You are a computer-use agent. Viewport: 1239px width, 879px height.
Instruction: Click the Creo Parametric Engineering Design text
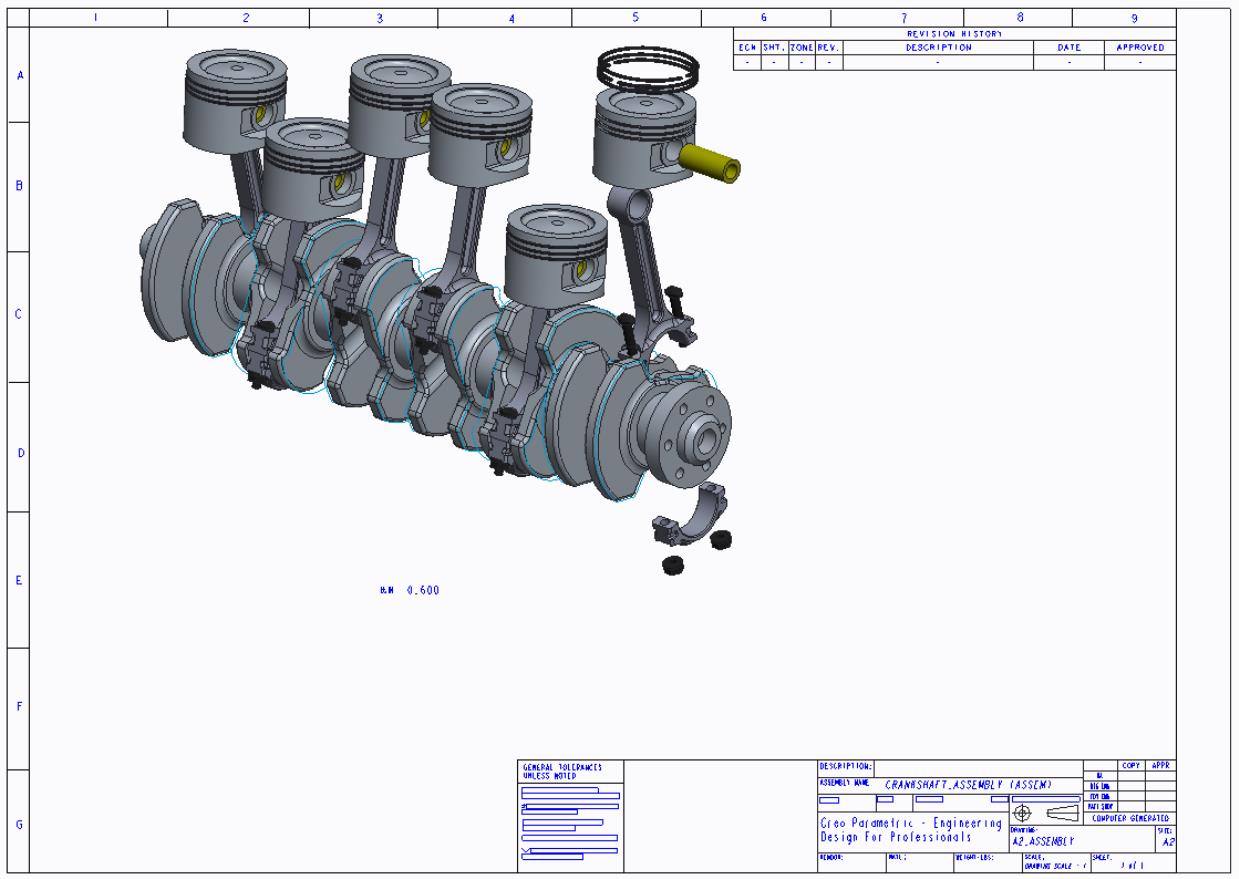(x=910, y=829)
